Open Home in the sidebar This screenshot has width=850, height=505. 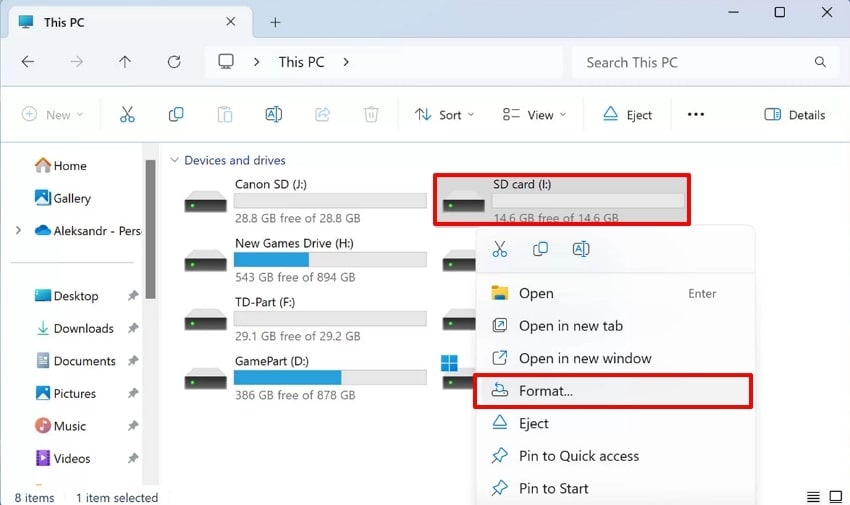click(60, 165)
